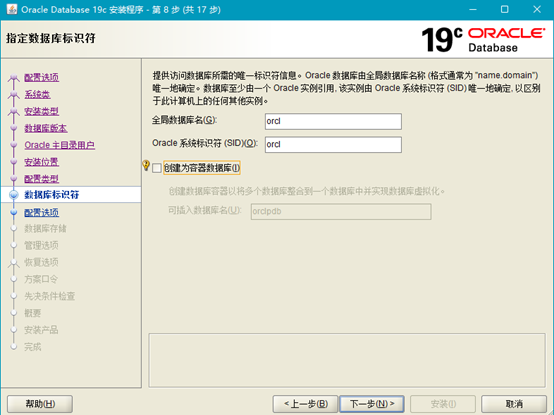Viewport: 554px width, 415px height.
Task: Click the 下一步(N) button
Action: point(372,404)
